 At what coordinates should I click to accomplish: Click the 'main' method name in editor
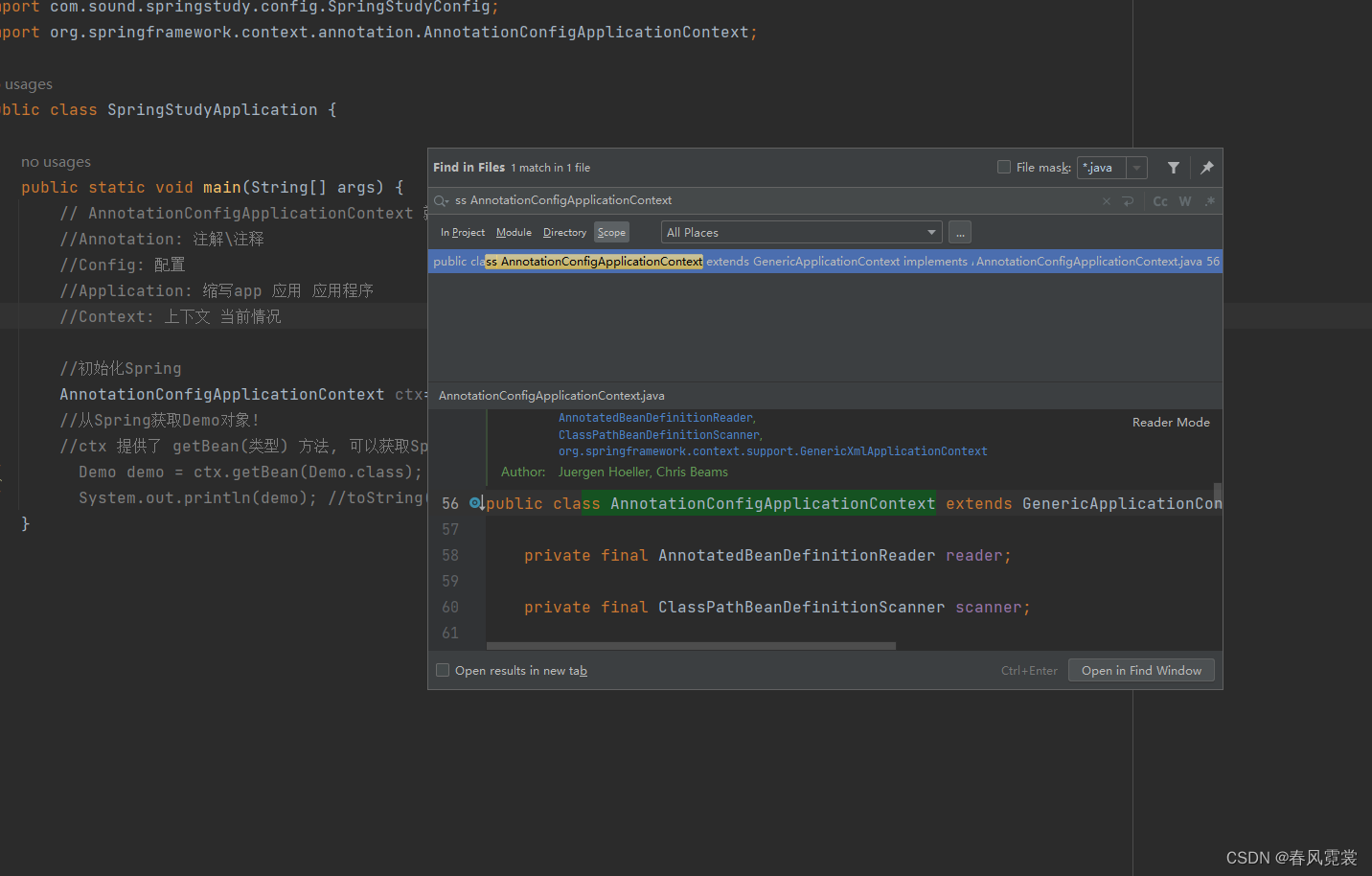pos(221,188)
